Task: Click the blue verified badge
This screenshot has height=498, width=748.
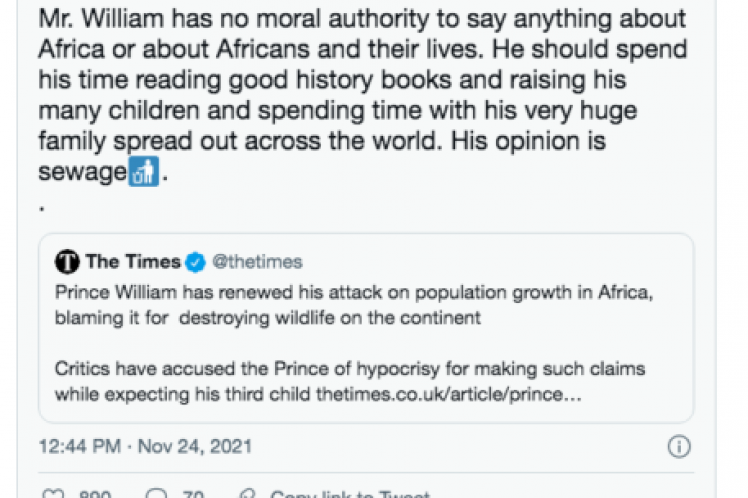Action: (x=196, y=262)
